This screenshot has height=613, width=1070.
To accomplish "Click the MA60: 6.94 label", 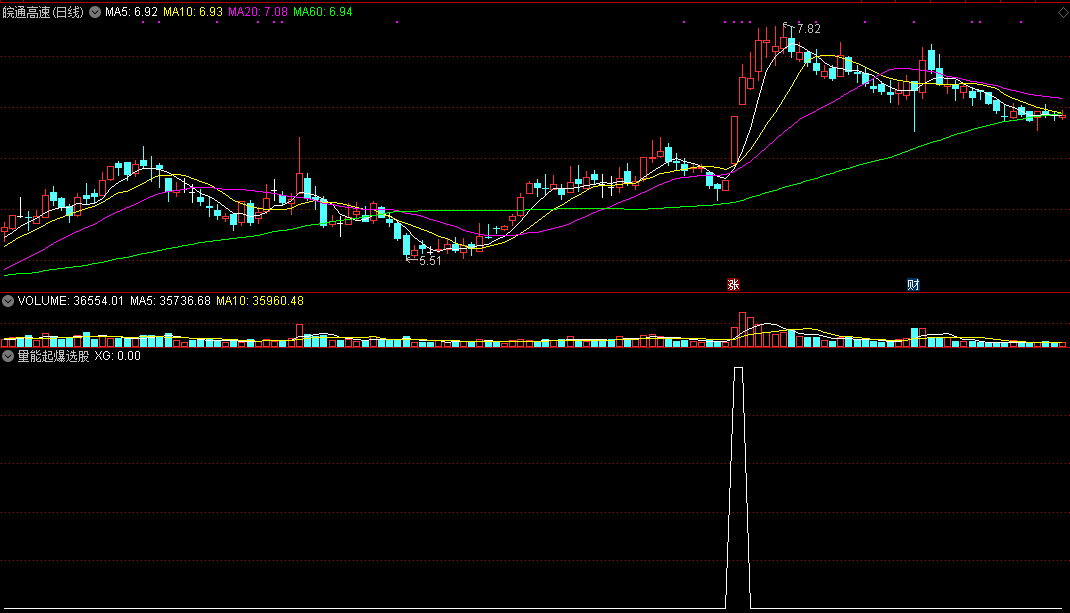I will (323, 12).
